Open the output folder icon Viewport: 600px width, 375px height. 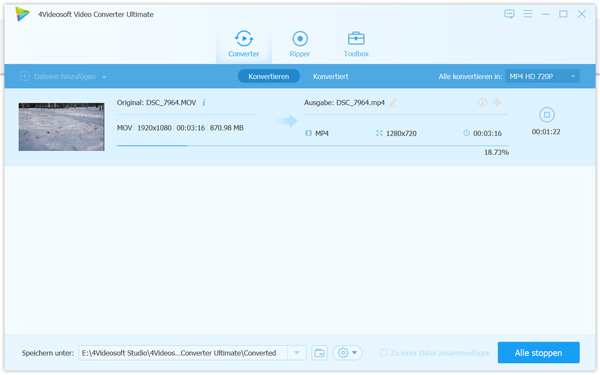[x=319, y=352]
